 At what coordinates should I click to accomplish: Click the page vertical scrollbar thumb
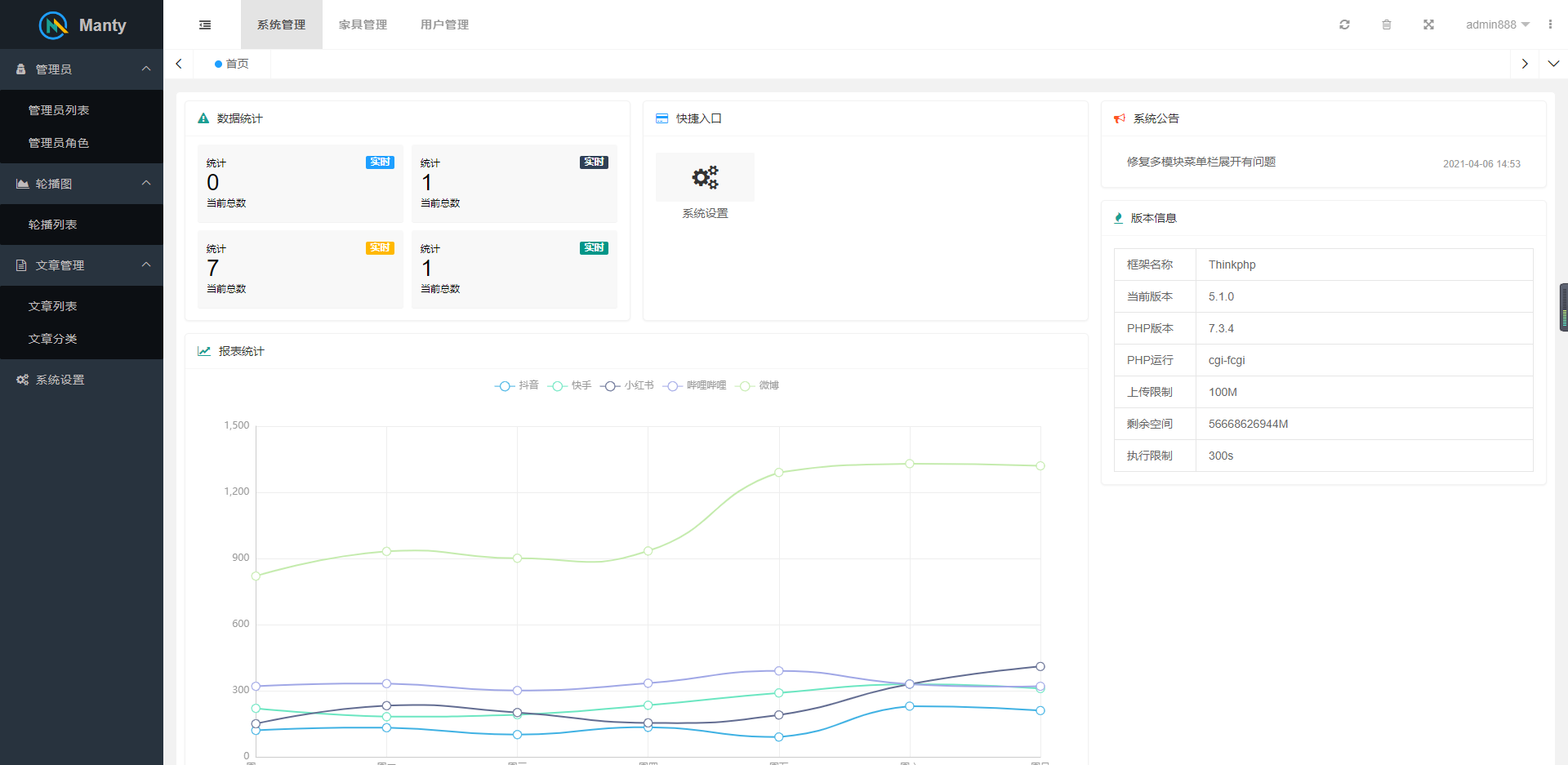pos(1564,307)
